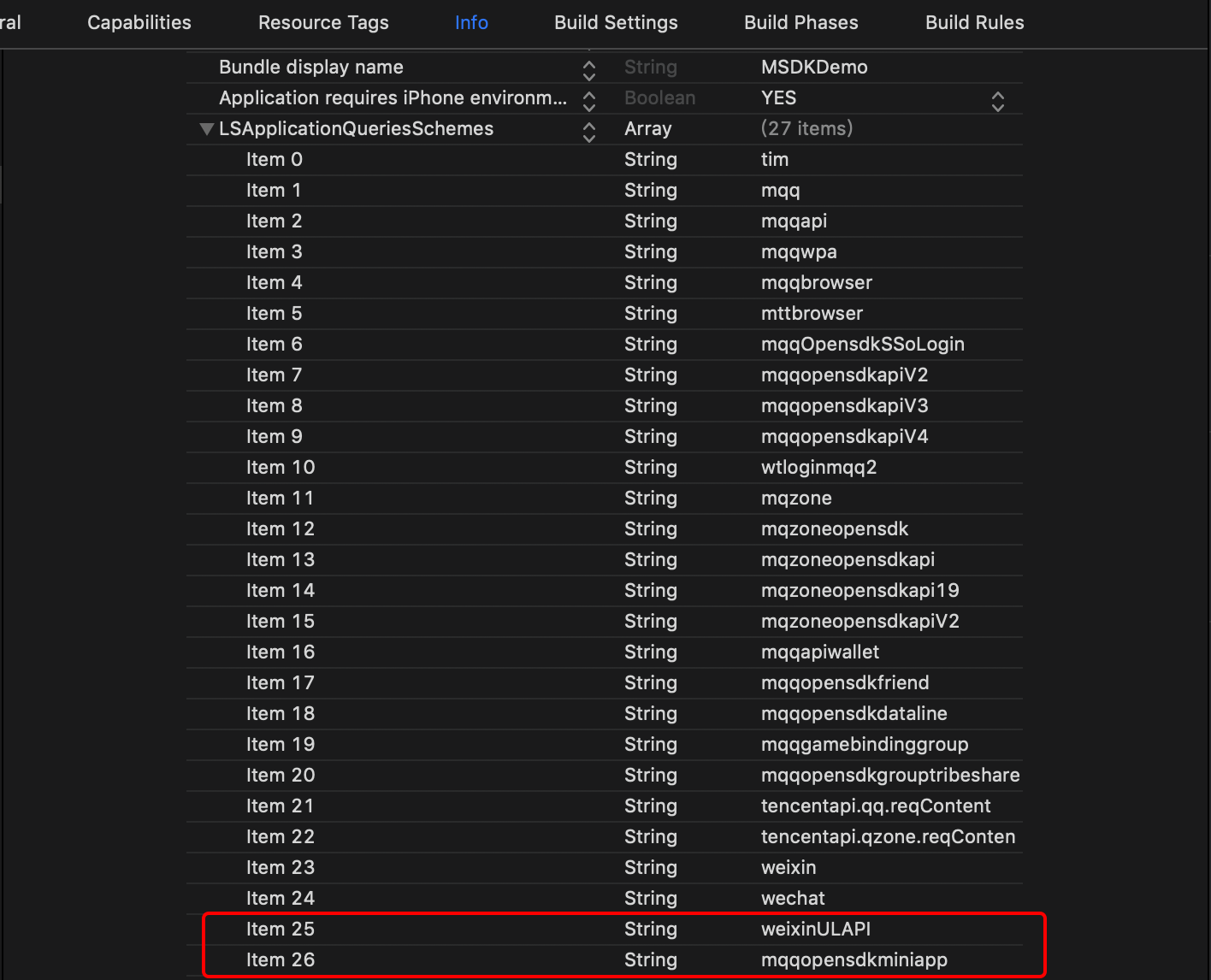
Task: Select the Info tab
Action: tap(471, 23)
